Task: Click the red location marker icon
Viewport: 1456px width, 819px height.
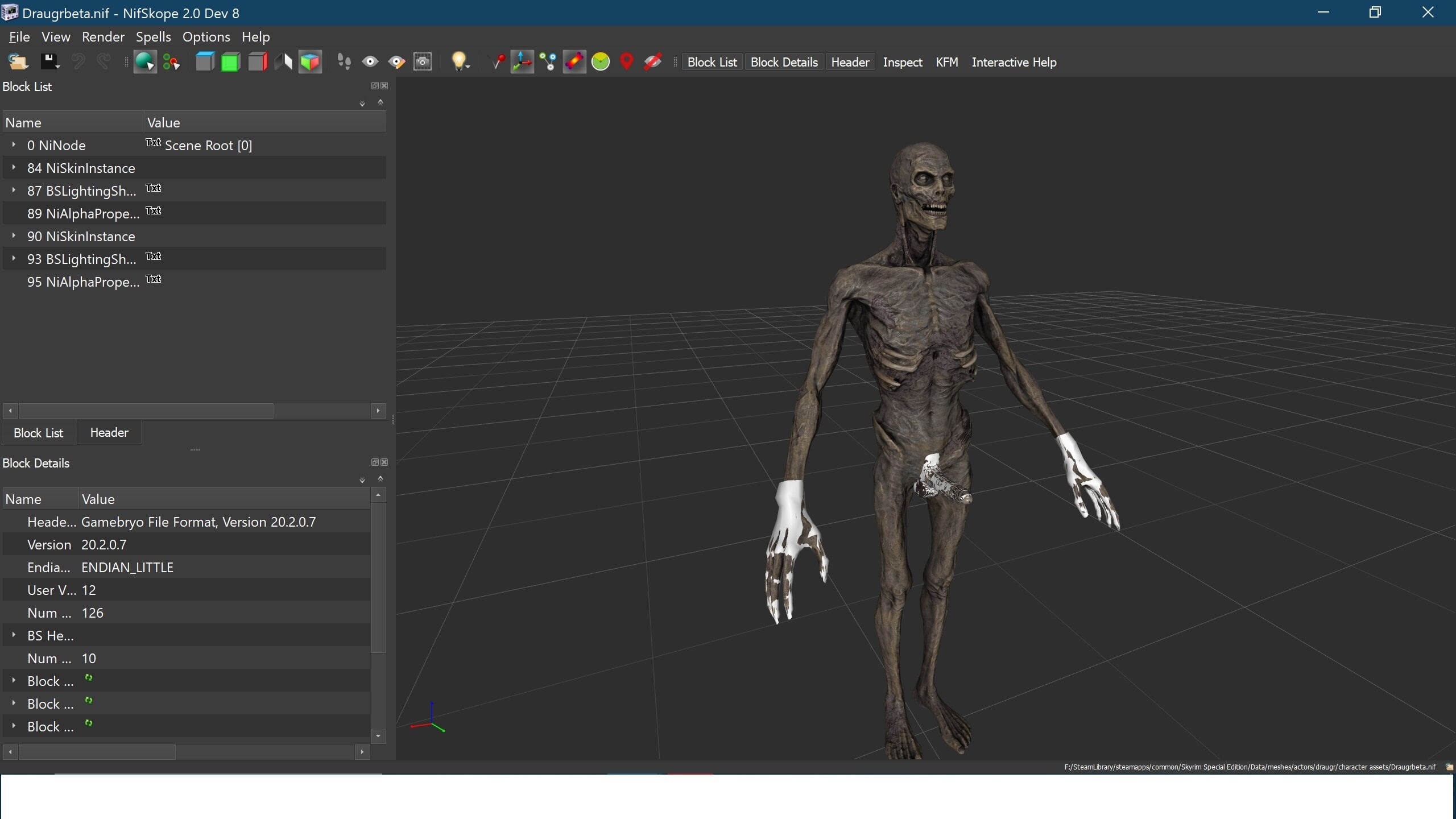Action: pyautogui.click(x=627, y=62)
